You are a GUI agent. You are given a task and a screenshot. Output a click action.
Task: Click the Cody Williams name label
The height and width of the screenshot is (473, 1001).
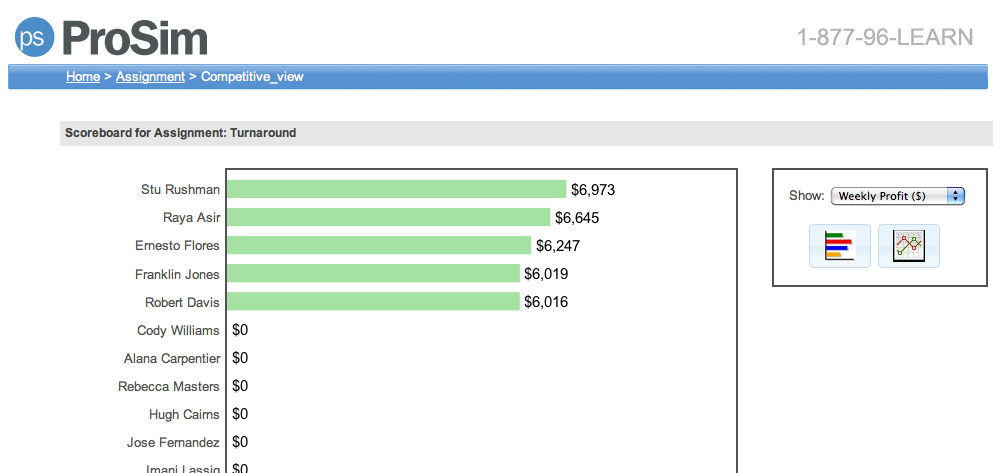(x=178, y=330)
